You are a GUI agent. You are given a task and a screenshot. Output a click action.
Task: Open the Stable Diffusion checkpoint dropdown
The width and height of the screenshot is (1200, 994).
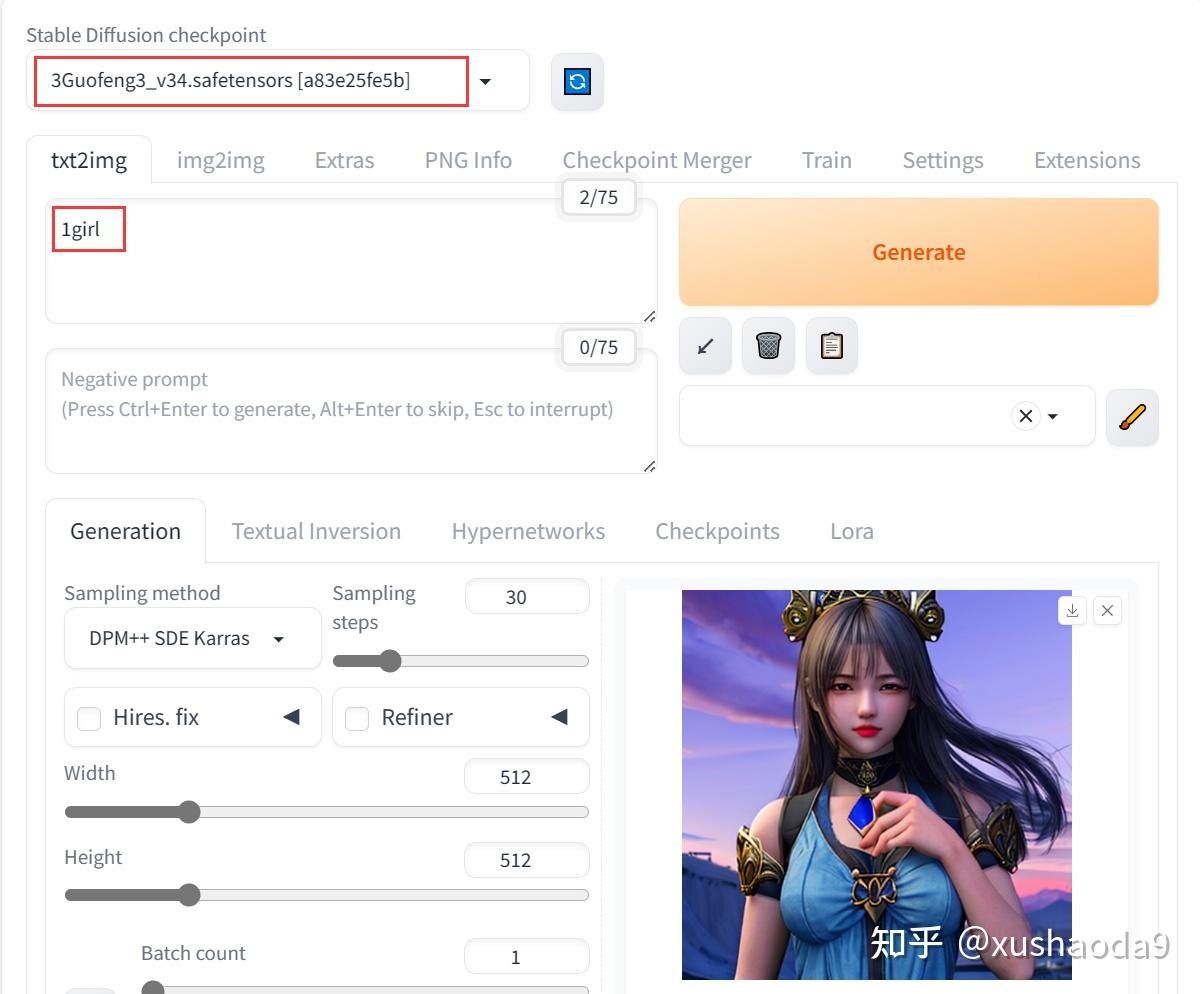click(x=485, y=81)
